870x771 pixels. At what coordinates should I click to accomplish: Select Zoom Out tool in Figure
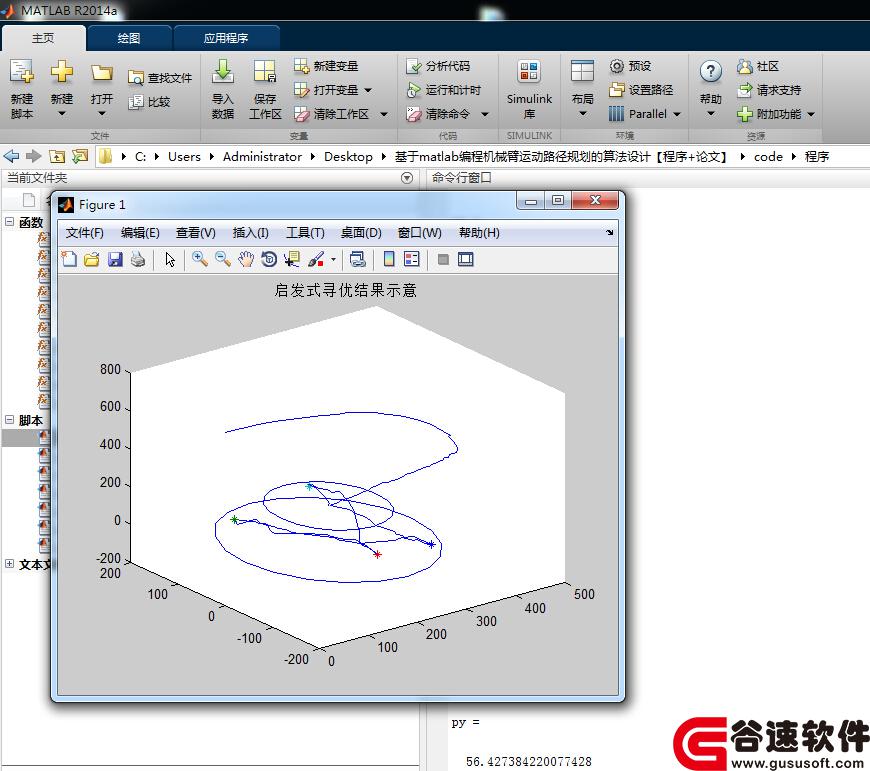pyautogui.click(x=222, y=259)
